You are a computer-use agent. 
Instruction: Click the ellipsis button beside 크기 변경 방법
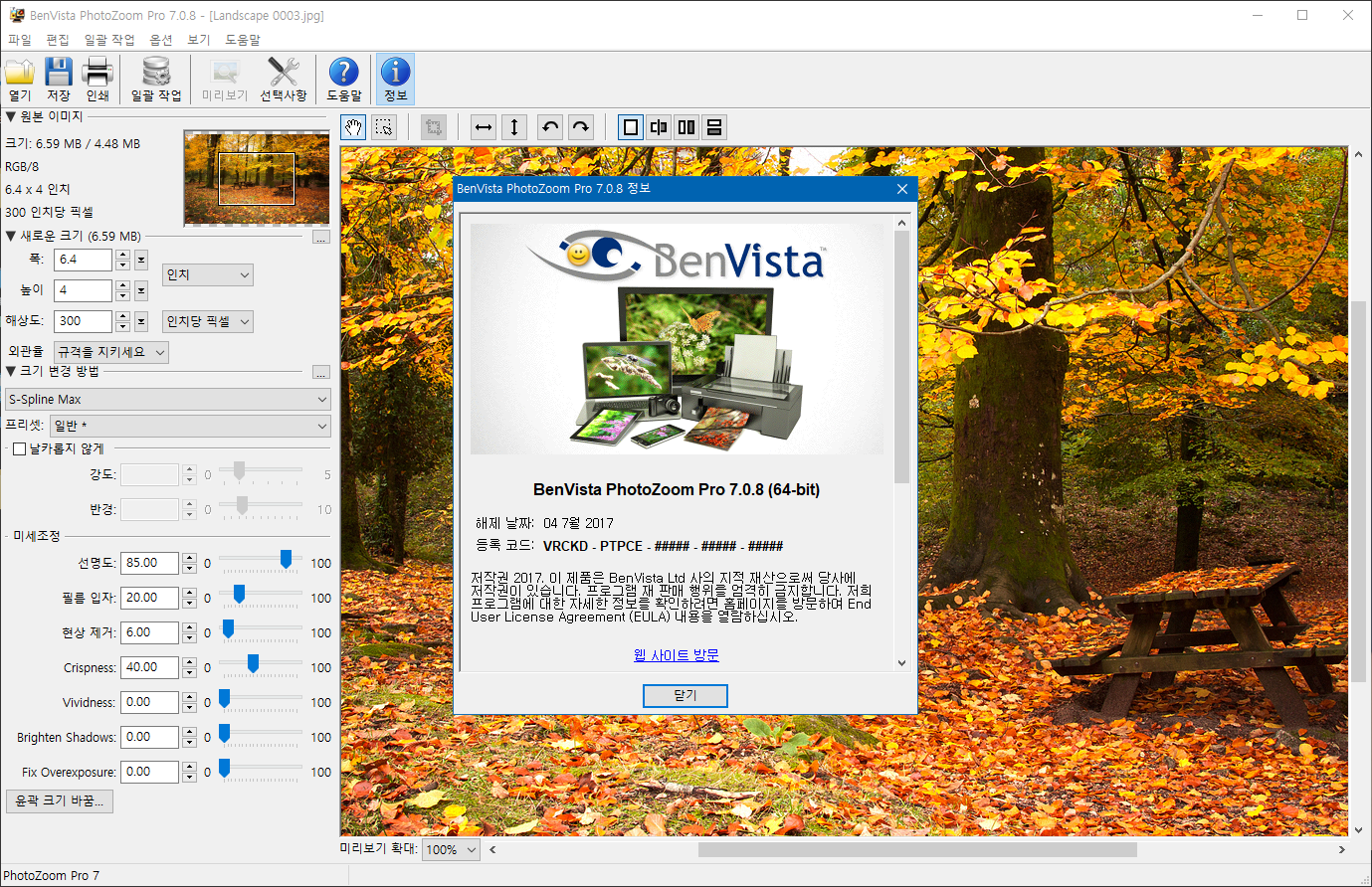coord(320,372)
